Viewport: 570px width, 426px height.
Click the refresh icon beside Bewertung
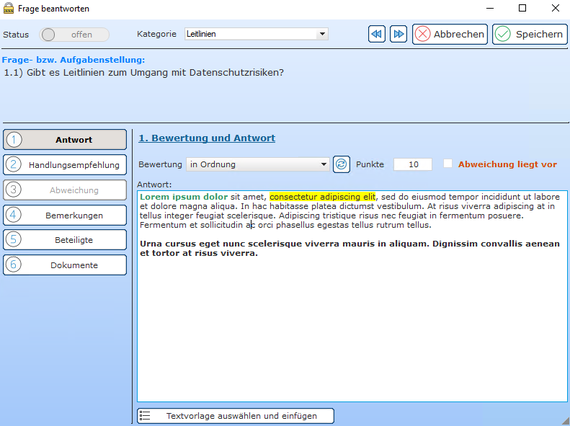(341, 164)
